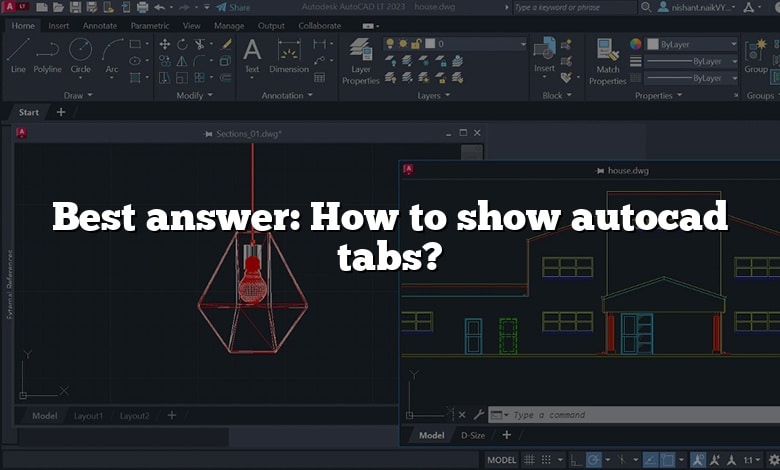Select the Line drawing tool
780x470 pixels.
(18, 55)
